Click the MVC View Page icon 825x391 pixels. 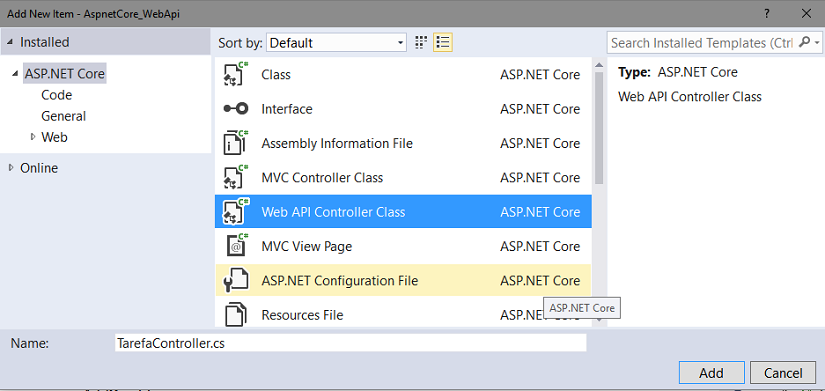(236, 246)
